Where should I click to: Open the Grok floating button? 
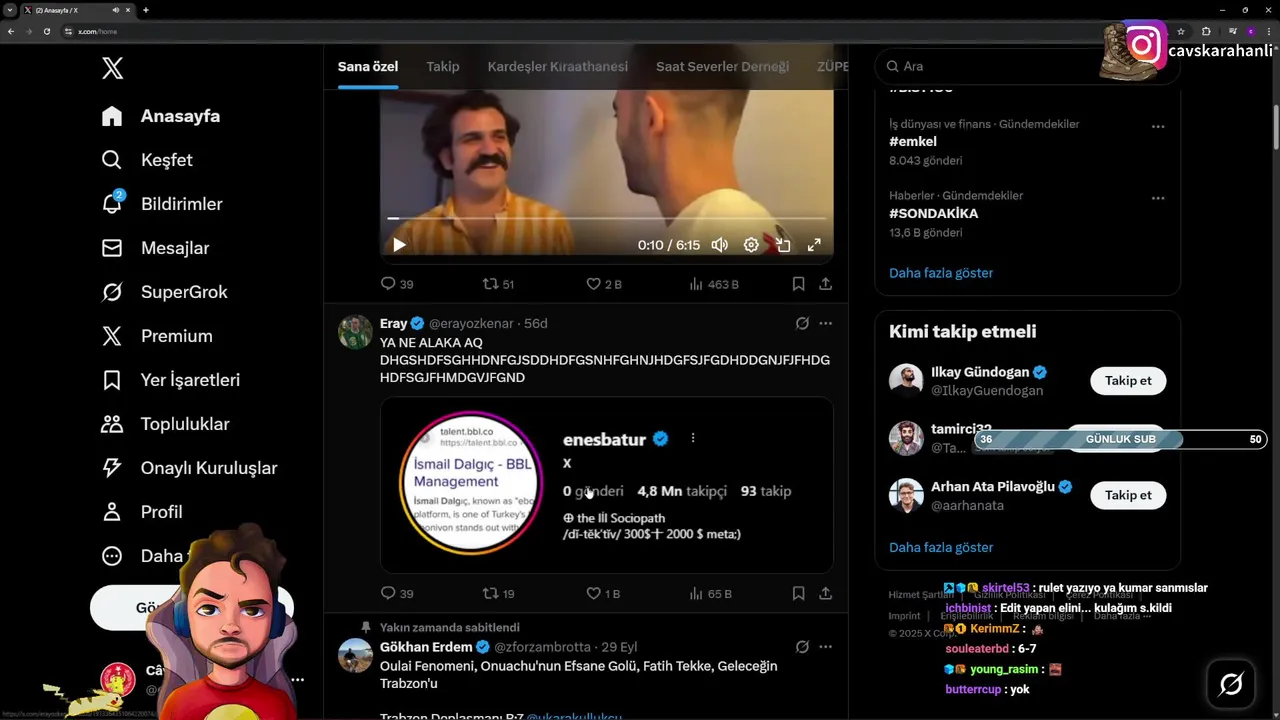[1231, 684]
